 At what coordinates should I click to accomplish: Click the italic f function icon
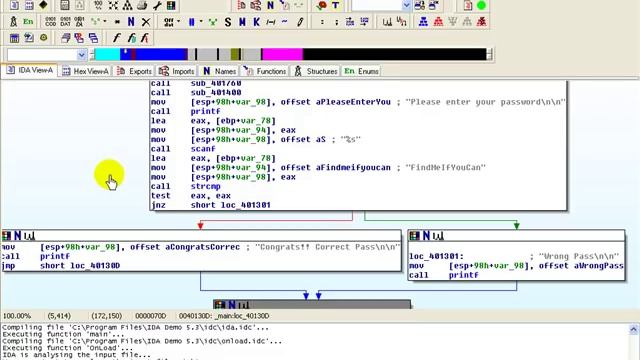pyautogui.click(x=117, y=38)
